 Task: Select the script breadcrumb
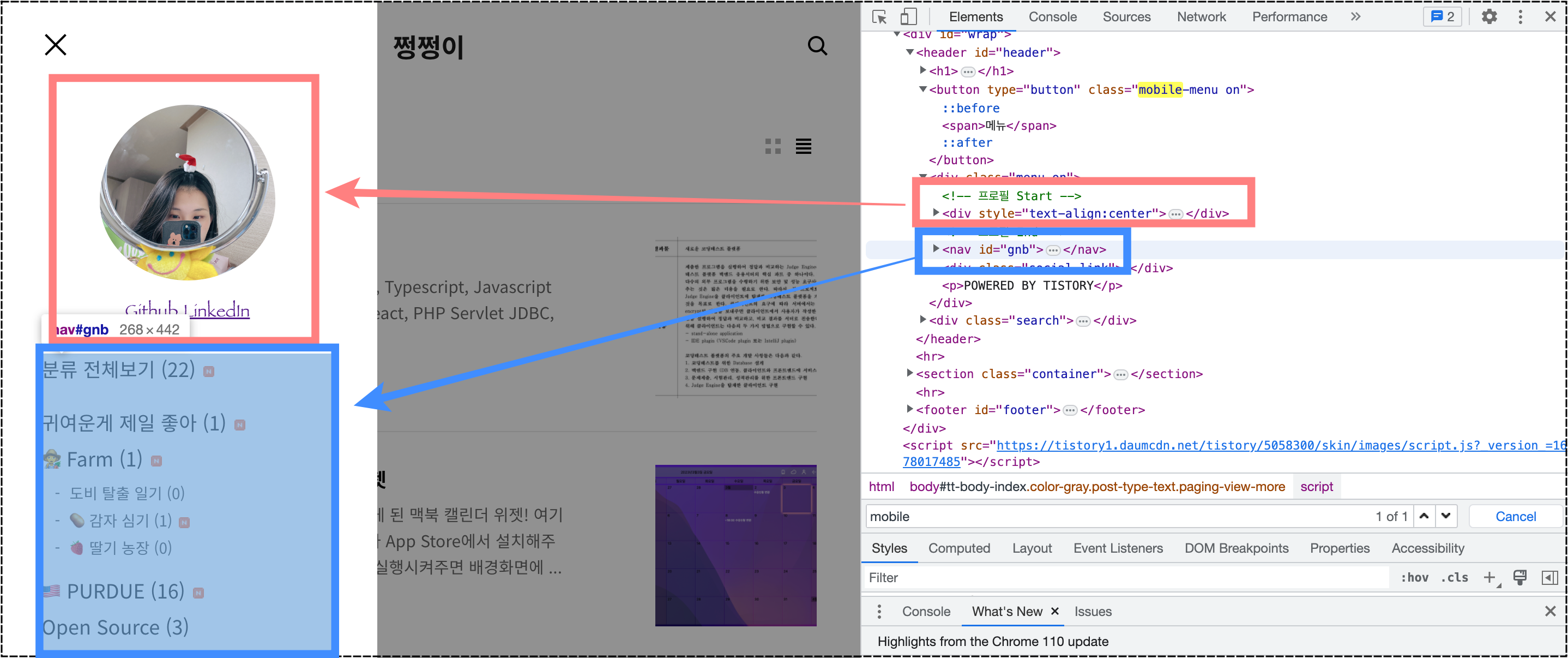(x=1316, y=486)
